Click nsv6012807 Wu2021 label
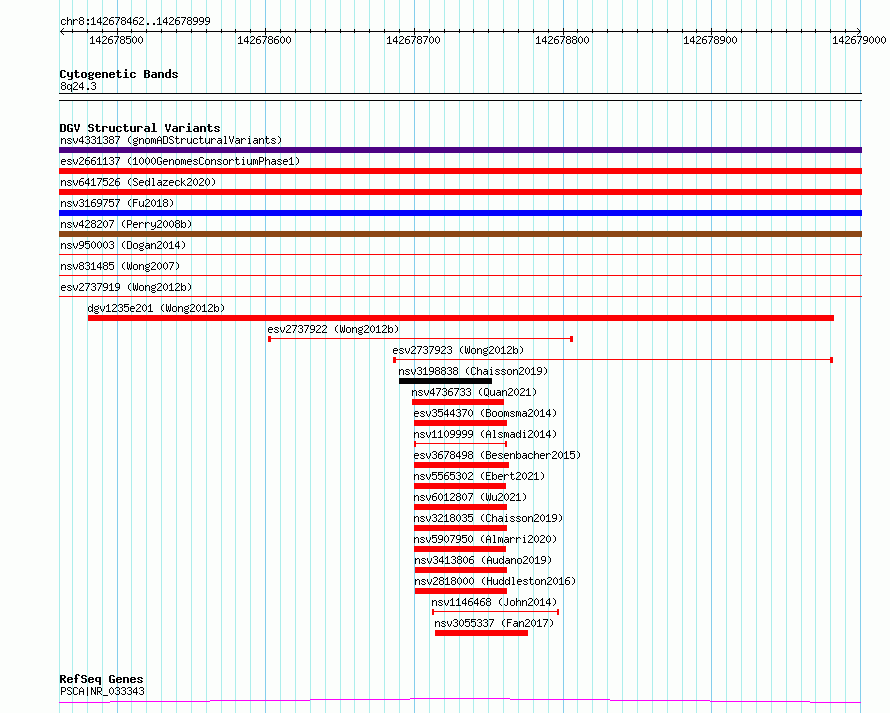 [x=470, y=497]
